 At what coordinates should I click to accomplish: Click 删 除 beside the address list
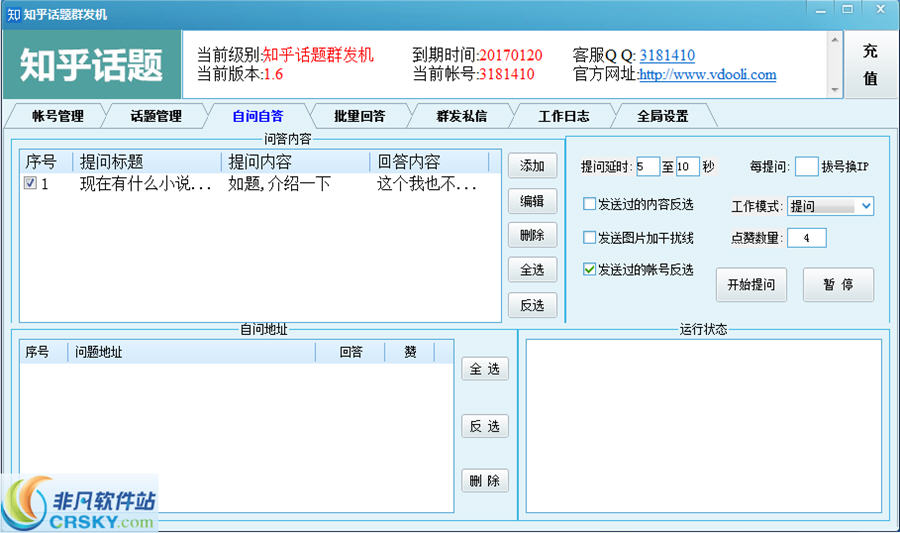pos(485,481)
